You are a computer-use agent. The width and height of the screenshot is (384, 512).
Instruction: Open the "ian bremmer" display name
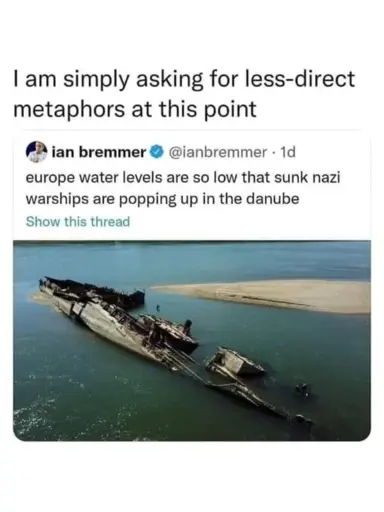(99, 152)
